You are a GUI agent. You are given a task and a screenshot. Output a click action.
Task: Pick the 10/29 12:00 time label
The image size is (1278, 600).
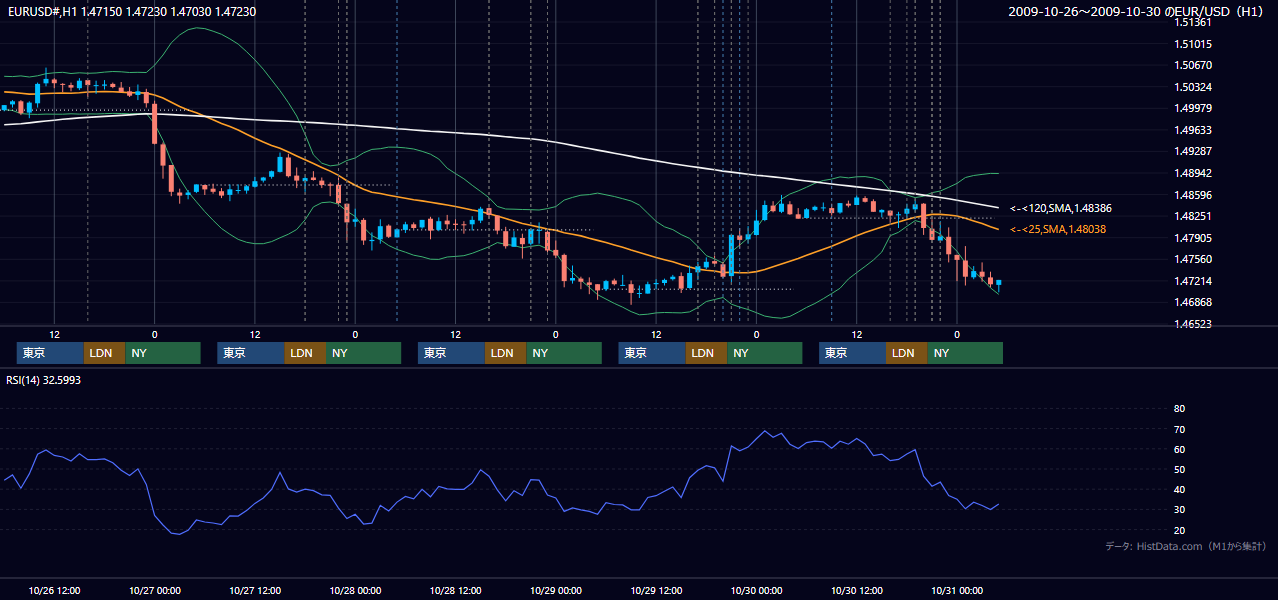[656, 590]
